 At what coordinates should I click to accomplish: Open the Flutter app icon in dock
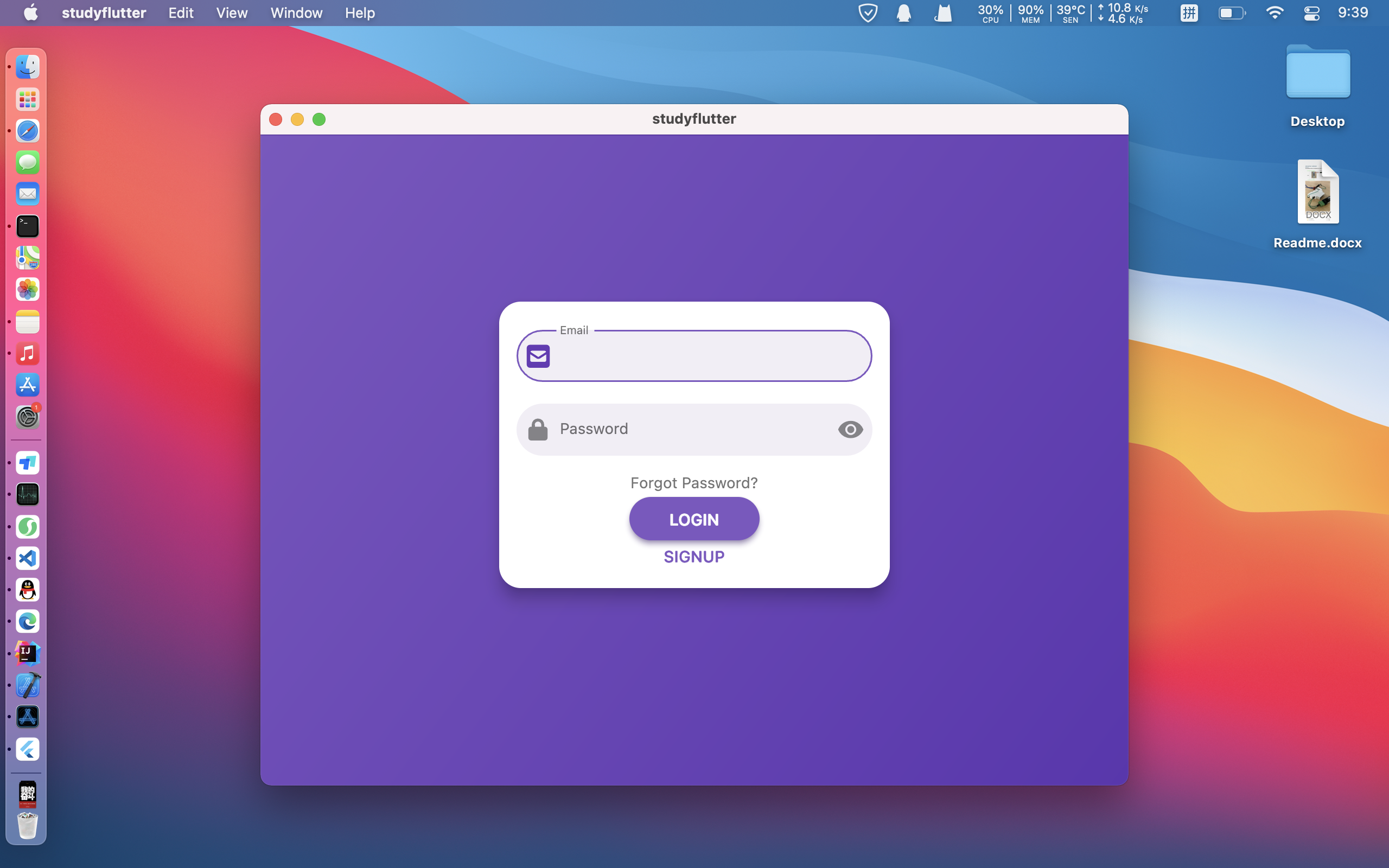(27, 749)
